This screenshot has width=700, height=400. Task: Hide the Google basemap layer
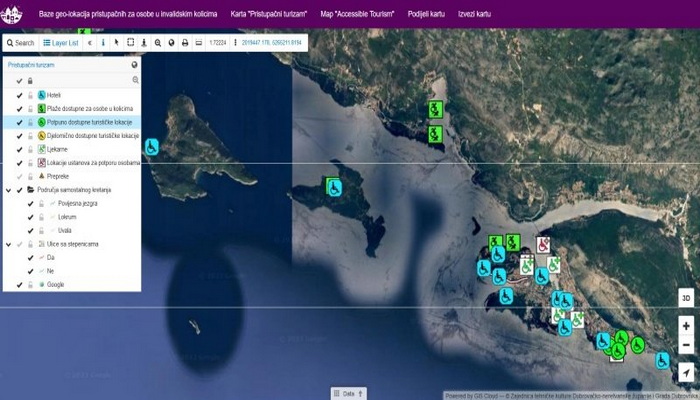point(19,285)
